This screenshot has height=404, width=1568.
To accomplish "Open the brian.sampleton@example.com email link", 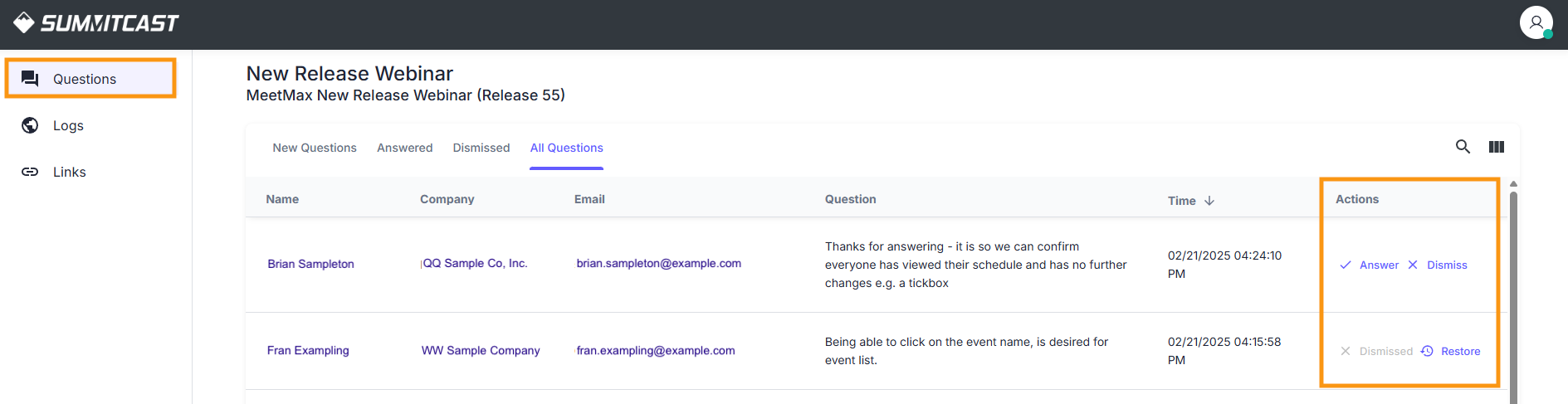I will tap(658, 263).
